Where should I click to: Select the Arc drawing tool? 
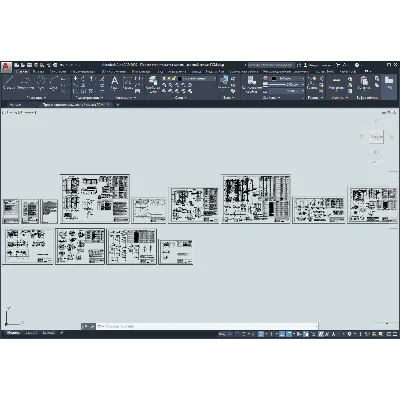pos(54,83)
